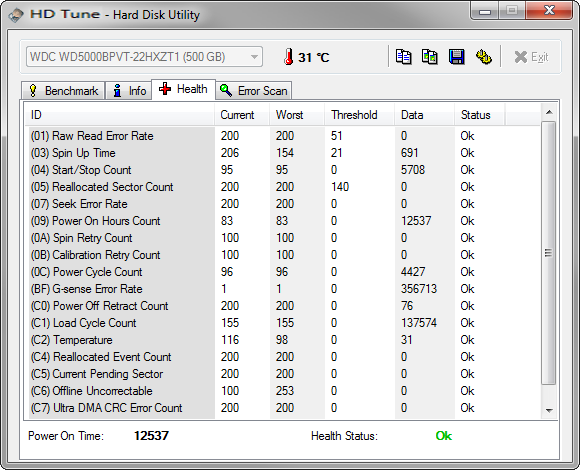Select the (C1) Load Cycle Count row

click(x=283, y=323)
